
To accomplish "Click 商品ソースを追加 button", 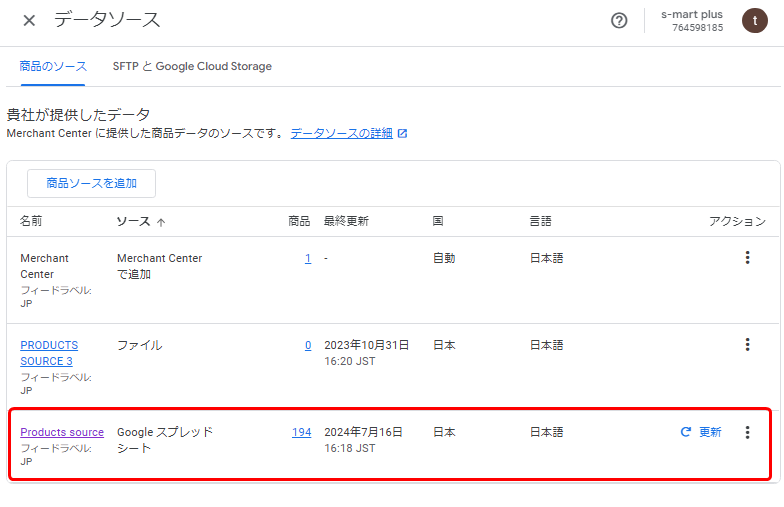I will [91, 183].
